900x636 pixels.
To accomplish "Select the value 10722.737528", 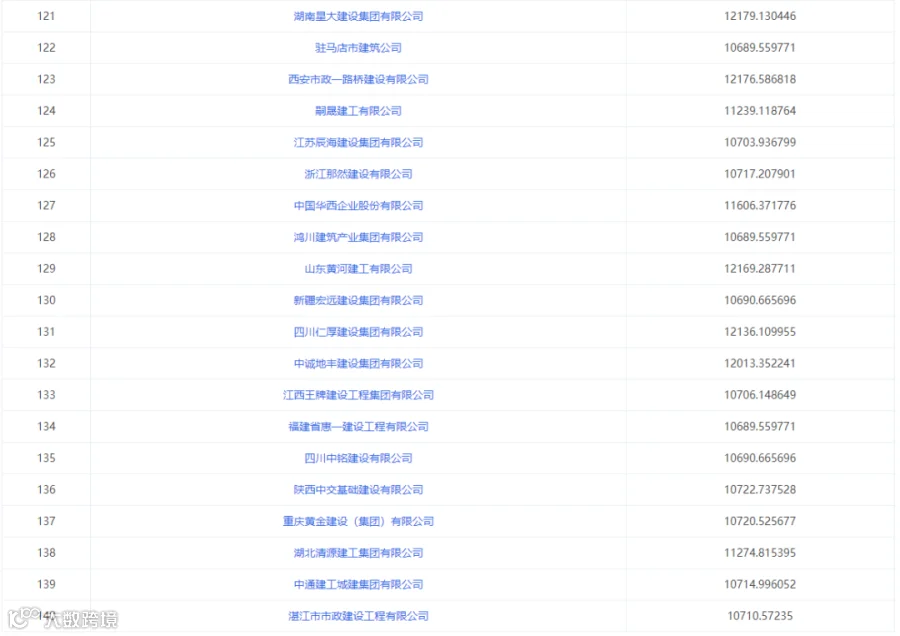I will tap(760, 490).
